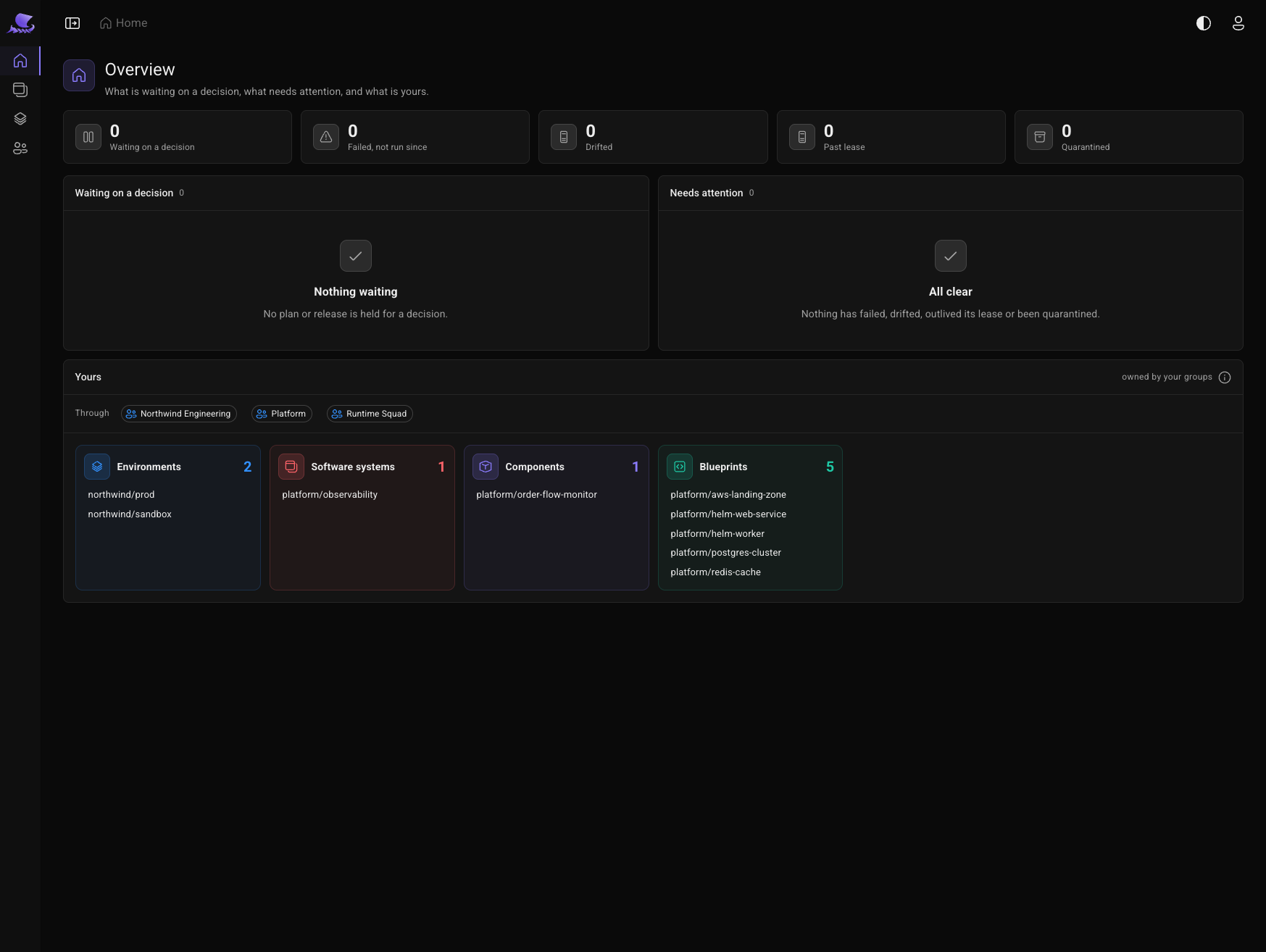The width and height of the screenshot is (1266, 952).
Task: Click the Blueprints card code icon
Action: (680, 467)
